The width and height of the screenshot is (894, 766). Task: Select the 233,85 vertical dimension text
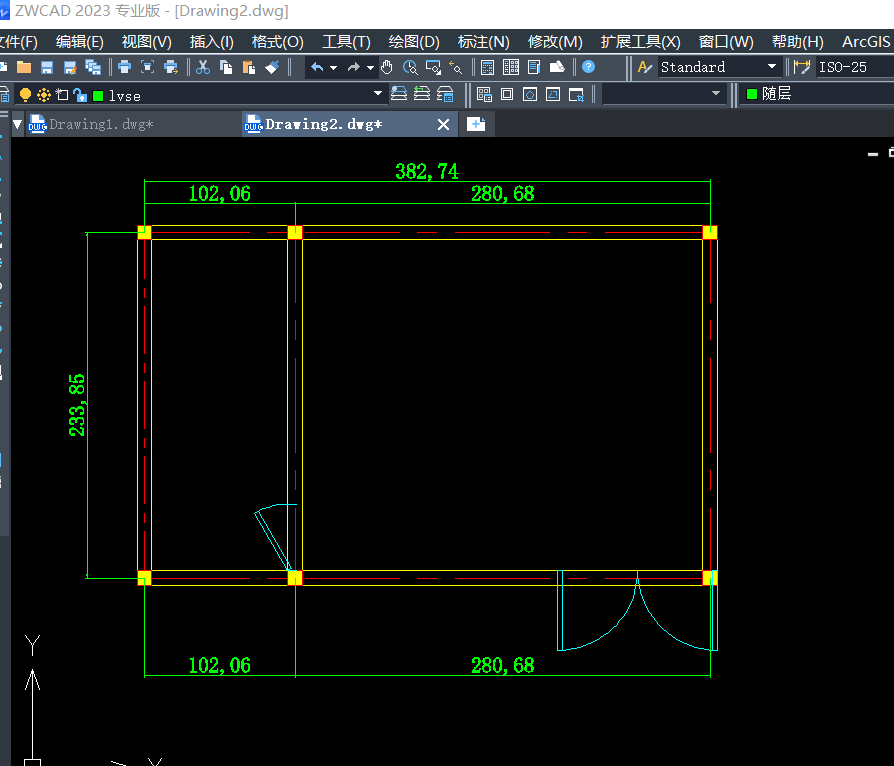pyautogui.click(x=76, y=405)
